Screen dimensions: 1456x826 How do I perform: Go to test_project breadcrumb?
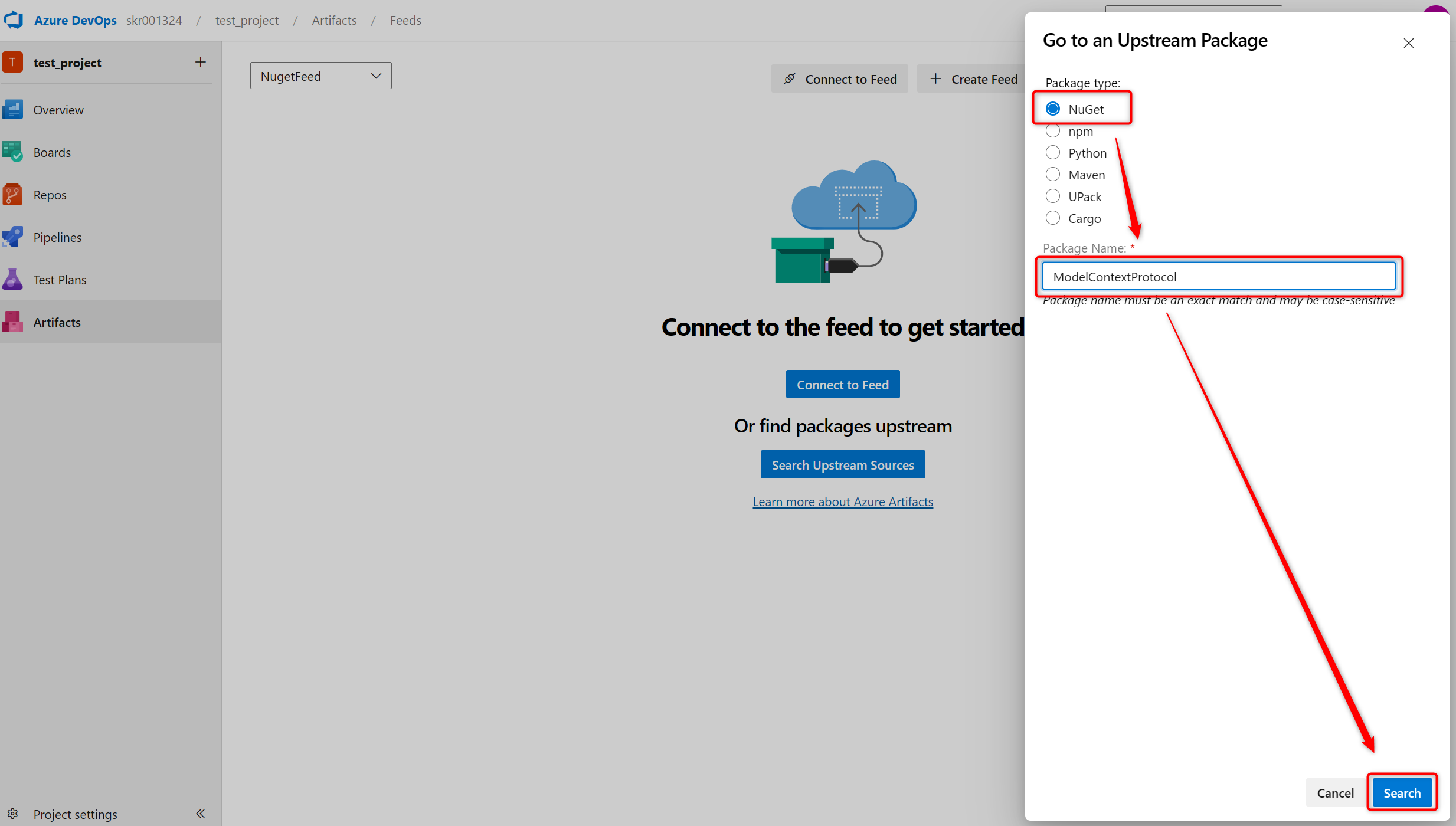tap(247, 21)
